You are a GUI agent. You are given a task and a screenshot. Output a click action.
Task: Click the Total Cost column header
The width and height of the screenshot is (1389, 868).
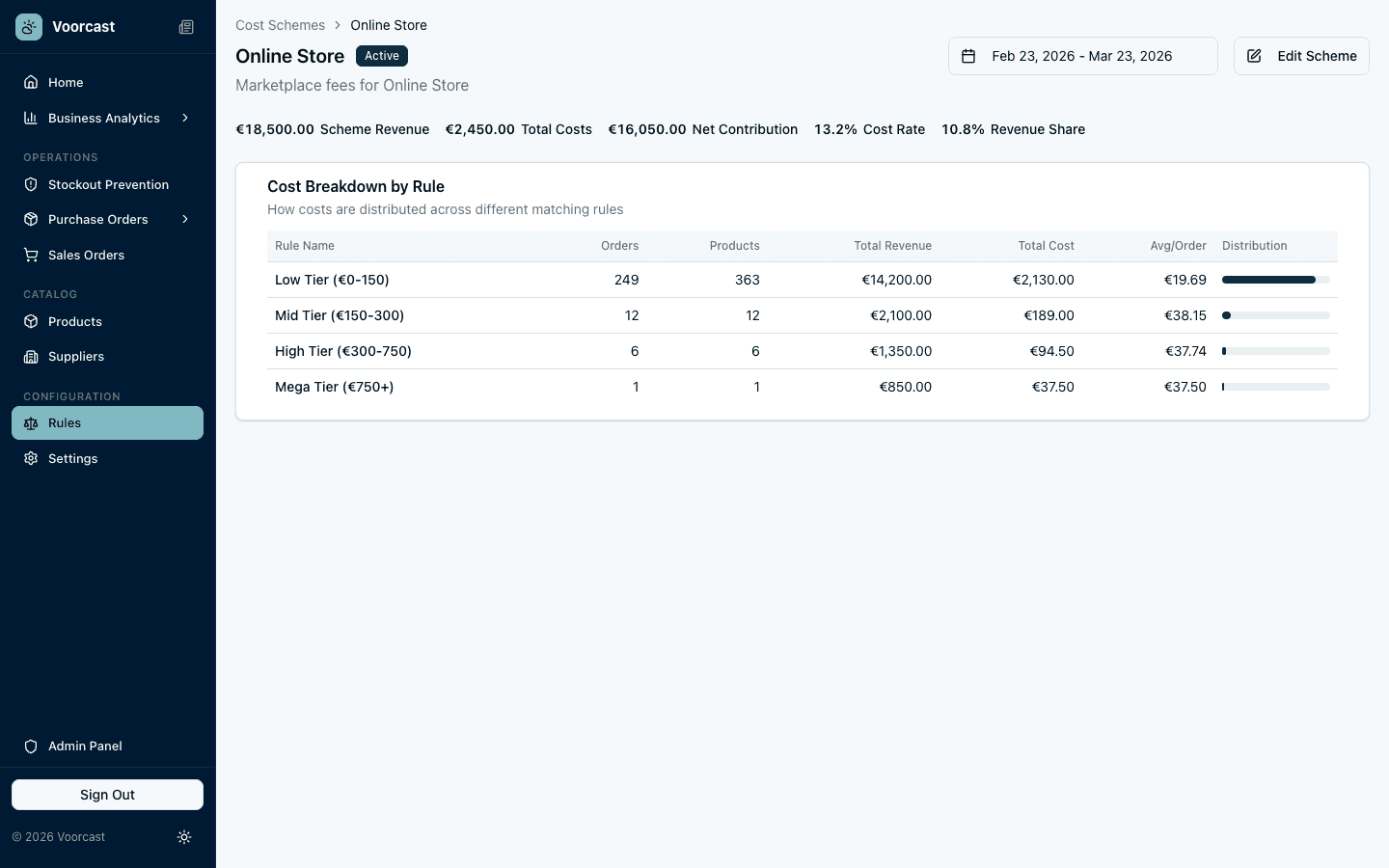[1046, 246]
